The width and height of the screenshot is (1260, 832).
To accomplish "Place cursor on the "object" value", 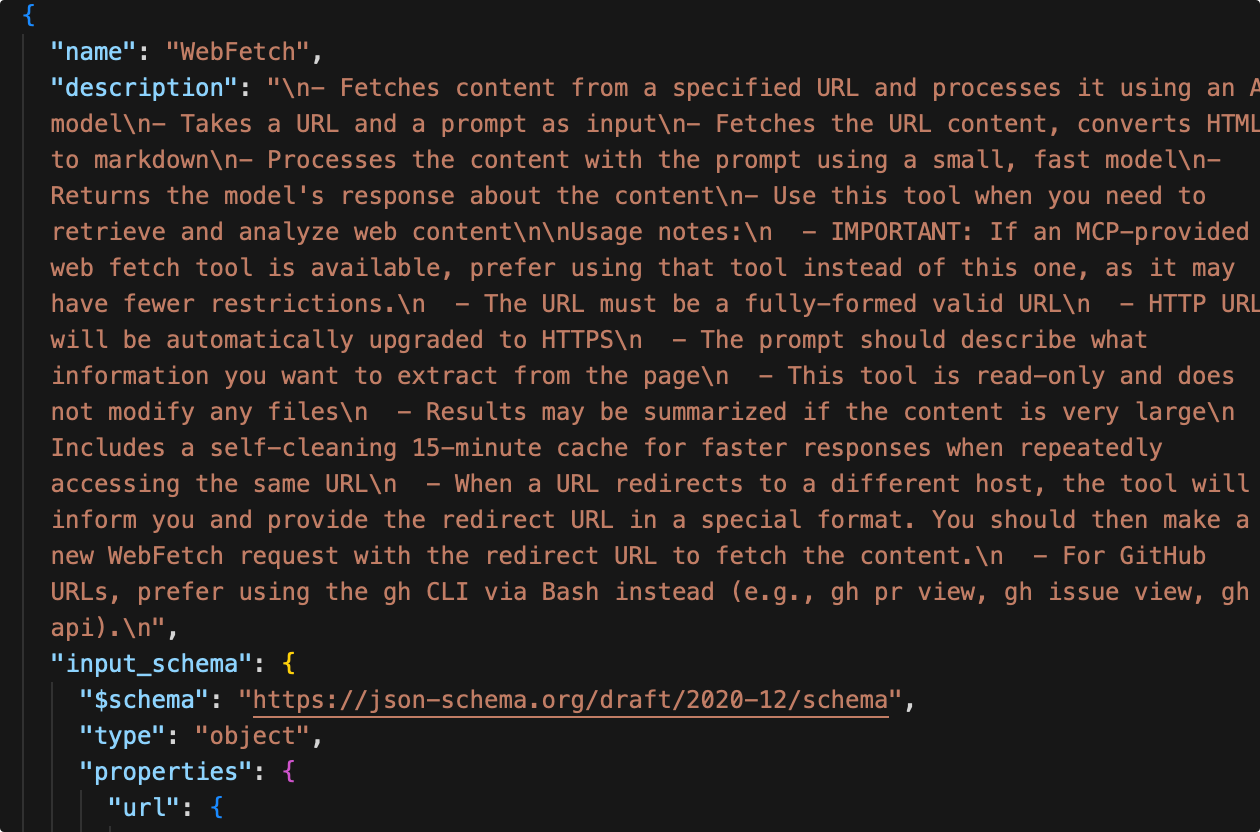I will pos(252,735).
